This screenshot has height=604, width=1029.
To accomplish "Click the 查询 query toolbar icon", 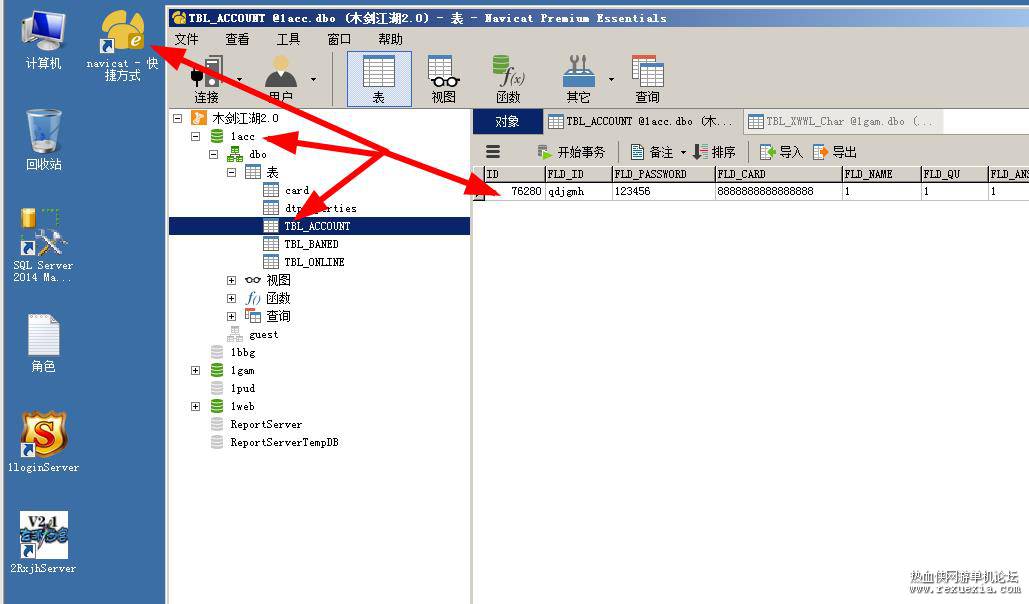I will 647,79.
